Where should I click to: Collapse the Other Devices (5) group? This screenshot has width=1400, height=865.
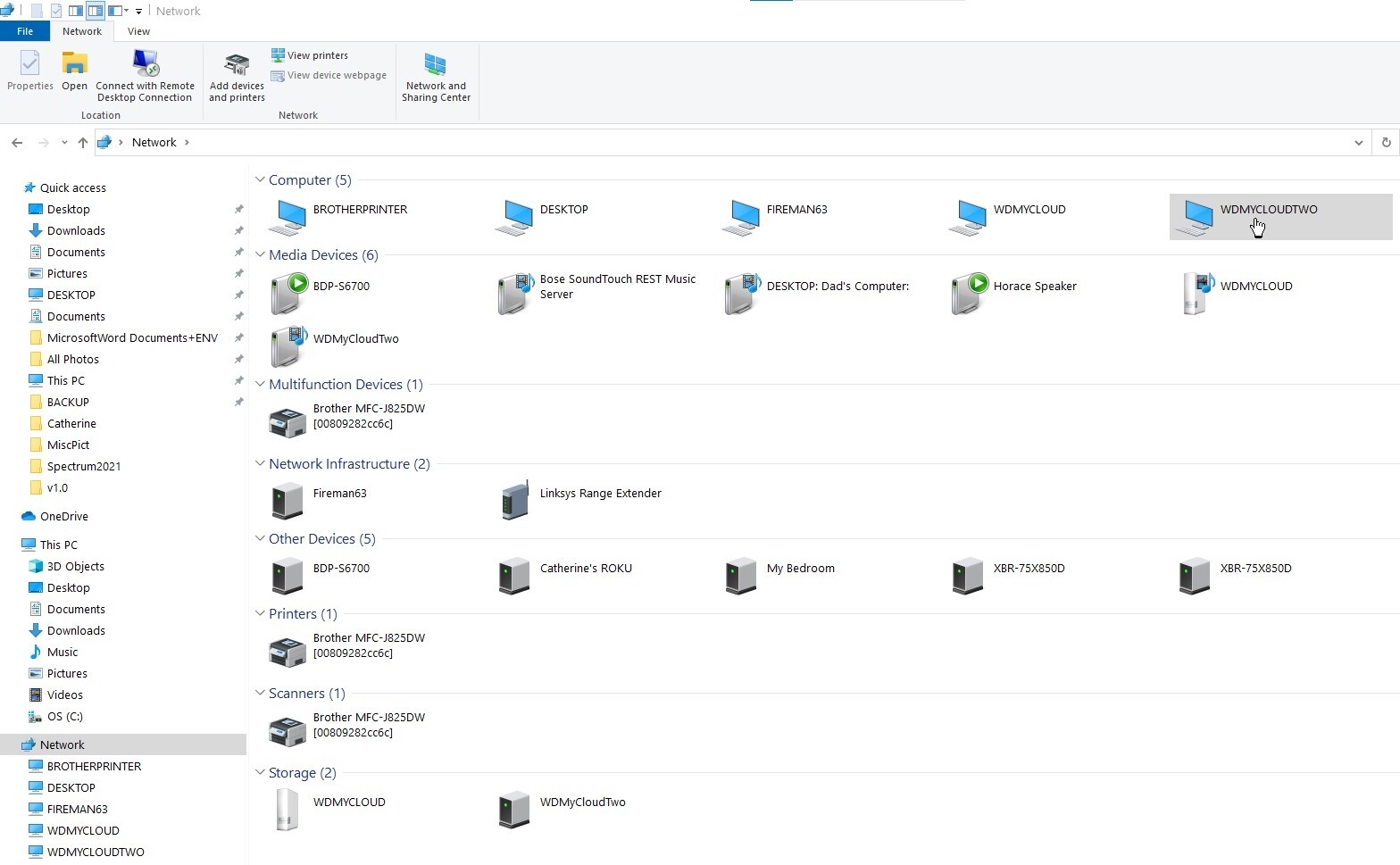point(260,538)
